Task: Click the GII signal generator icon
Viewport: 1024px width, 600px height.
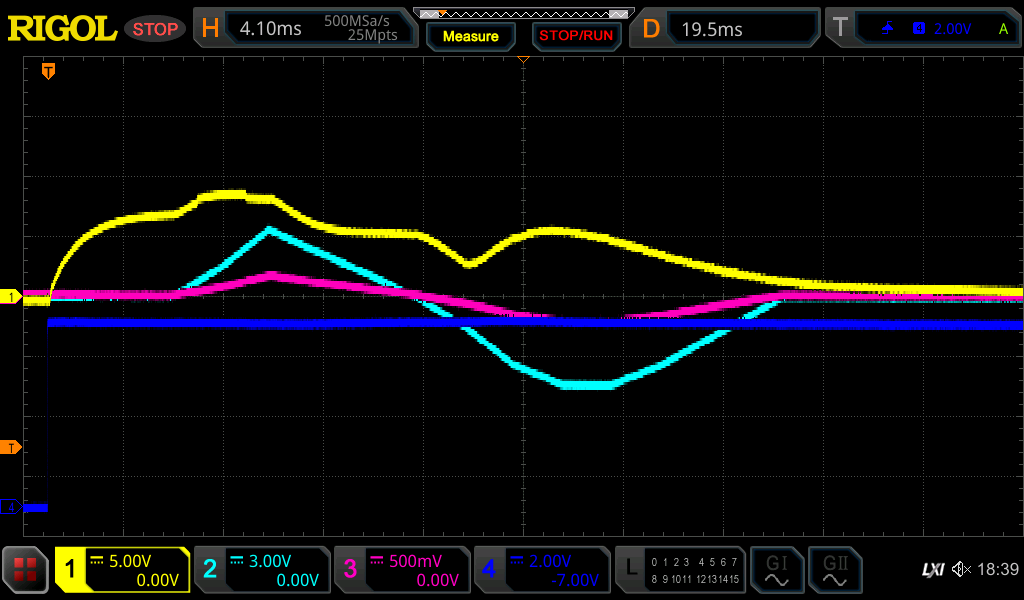Action: coord(834,570)
